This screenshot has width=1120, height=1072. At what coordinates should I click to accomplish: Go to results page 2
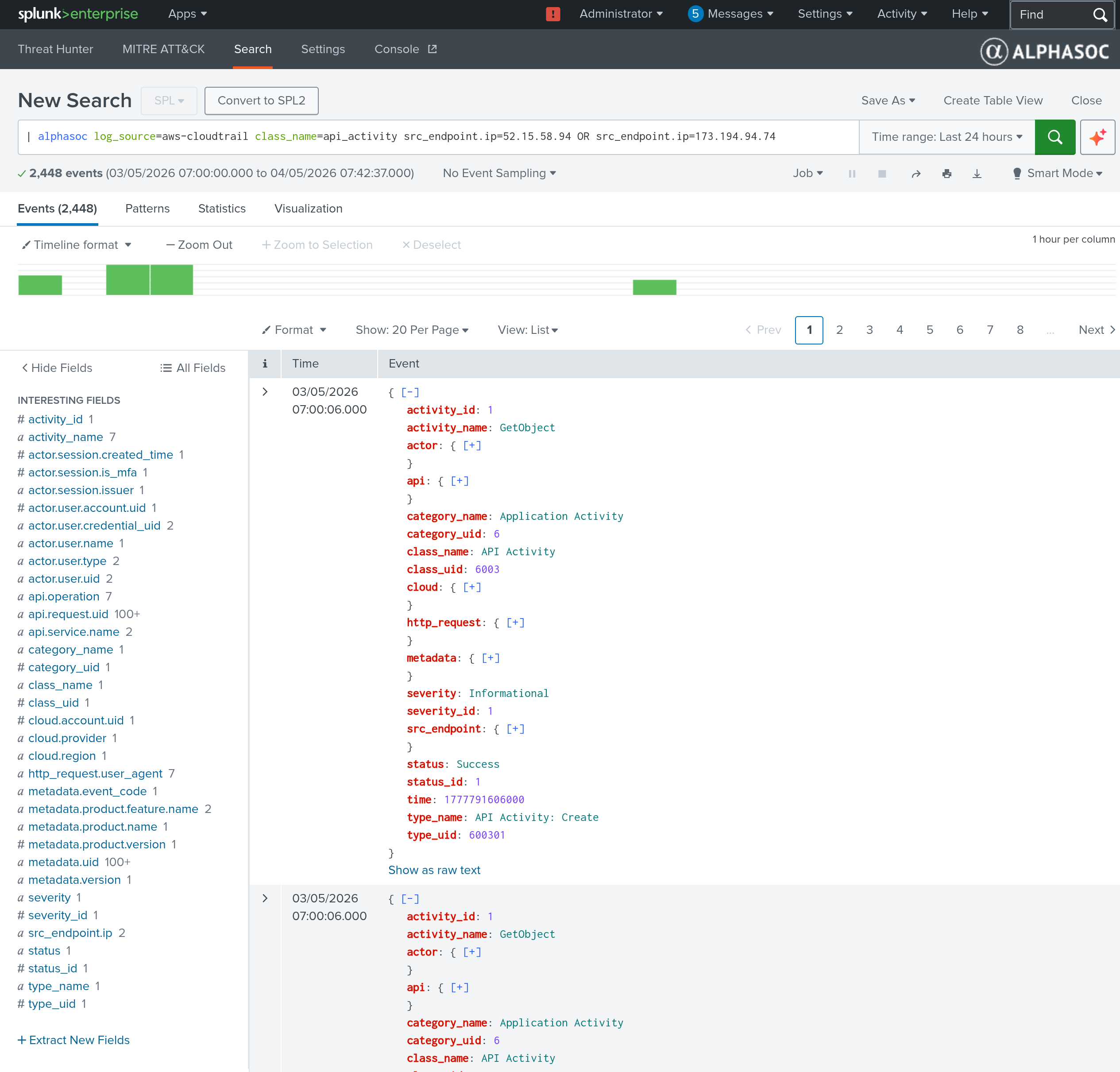(x=839, y=330)
